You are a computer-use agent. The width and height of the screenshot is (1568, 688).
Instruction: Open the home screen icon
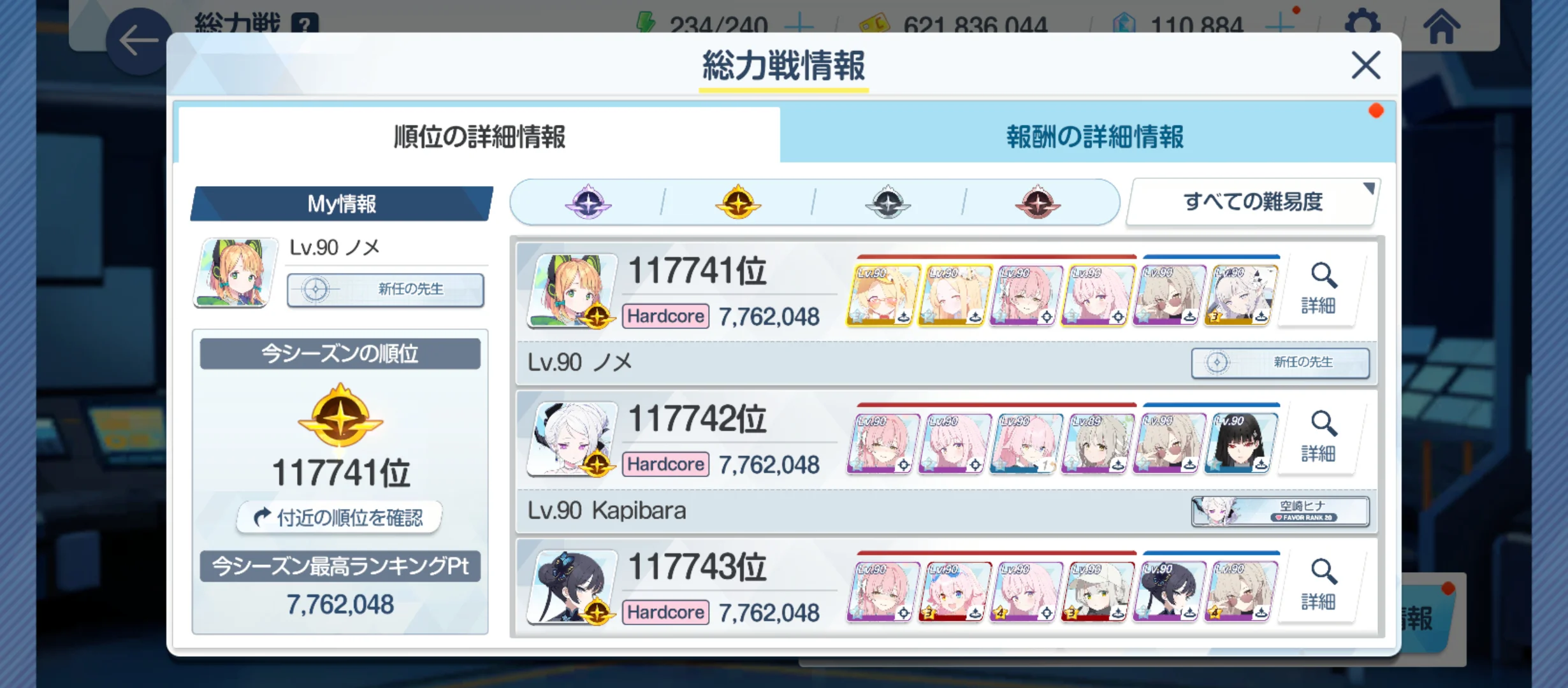(x=1442, y=27)
